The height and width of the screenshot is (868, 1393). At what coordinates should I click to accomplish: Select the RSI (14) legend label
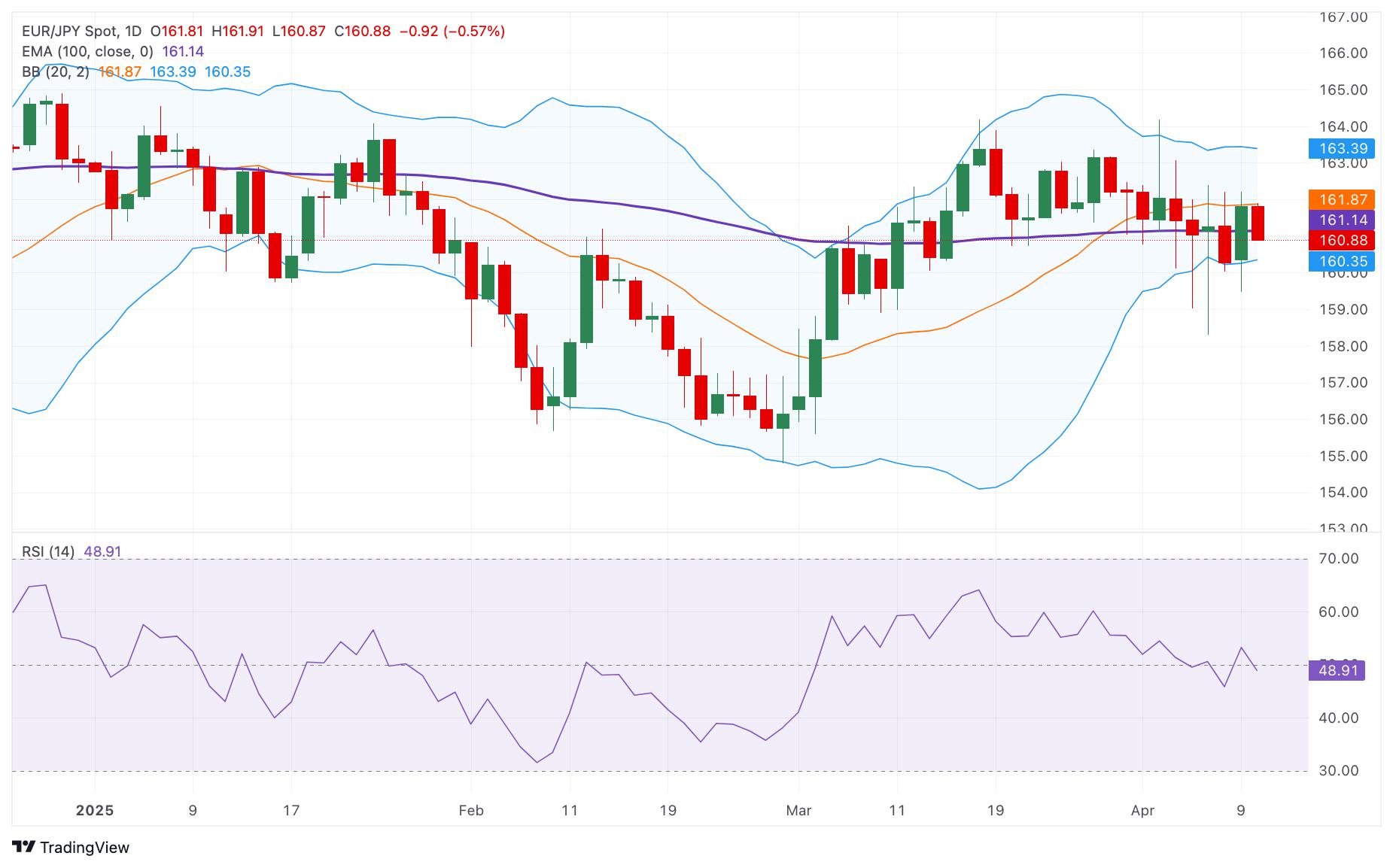tap(48, 551)
